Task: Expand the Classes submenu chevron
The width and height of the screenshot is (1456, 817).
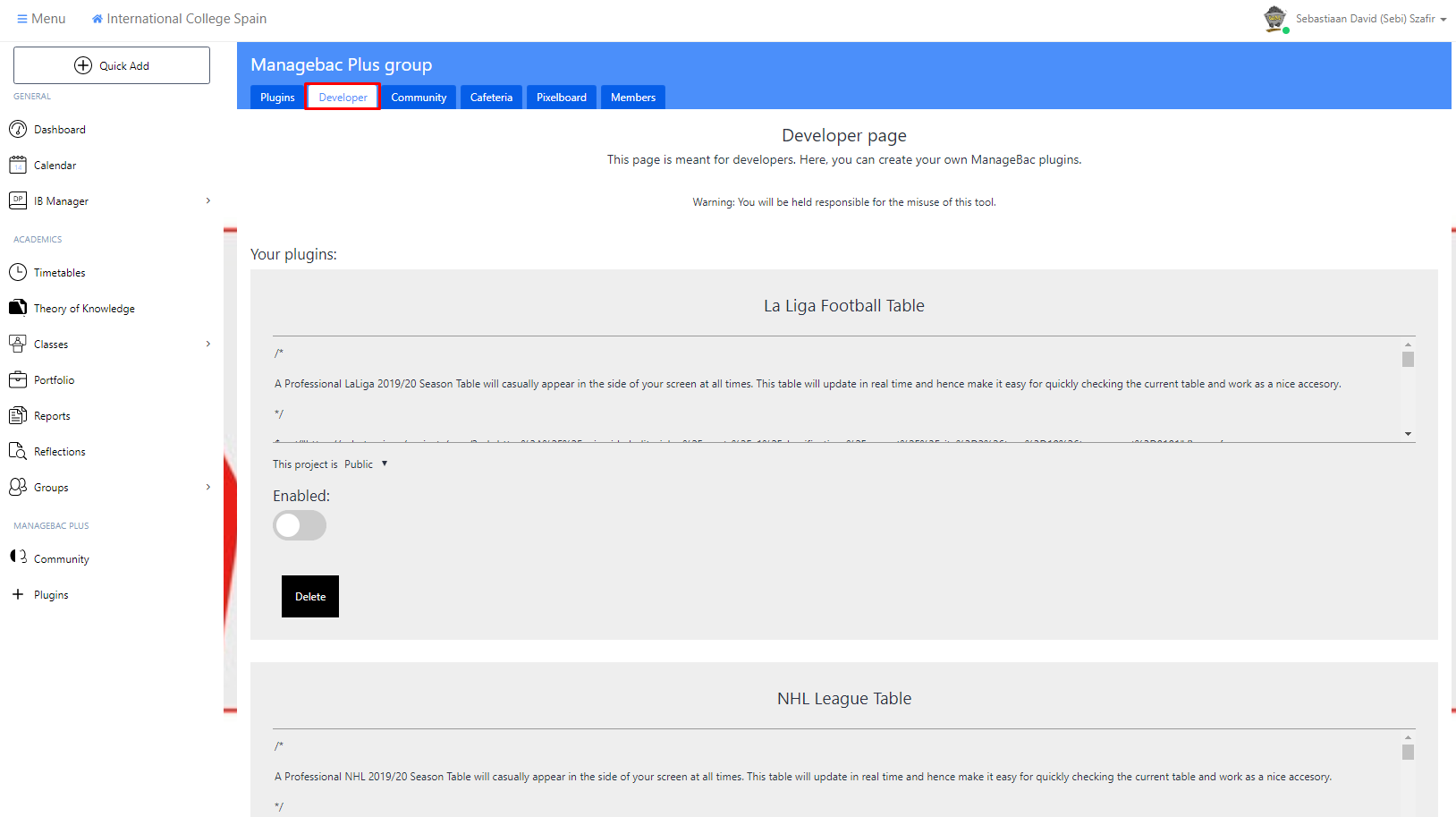Action: tap(208, 344)
